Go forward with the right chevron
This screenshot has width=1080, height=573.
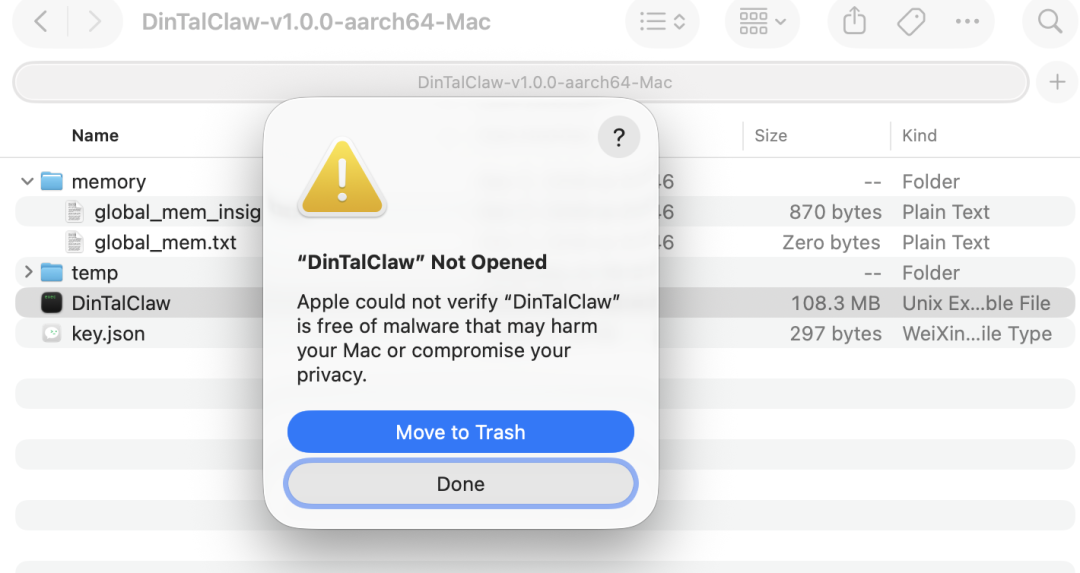tap(95, 21)
